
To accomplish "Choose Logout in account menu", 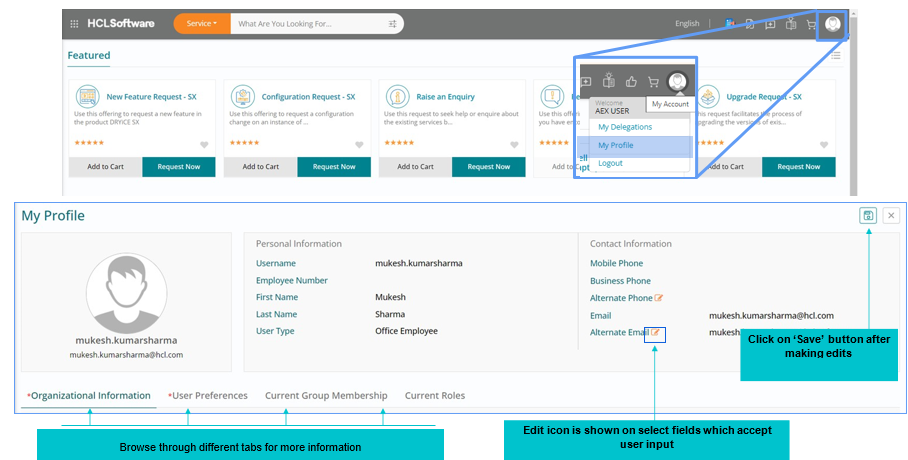I will (610, 163).
